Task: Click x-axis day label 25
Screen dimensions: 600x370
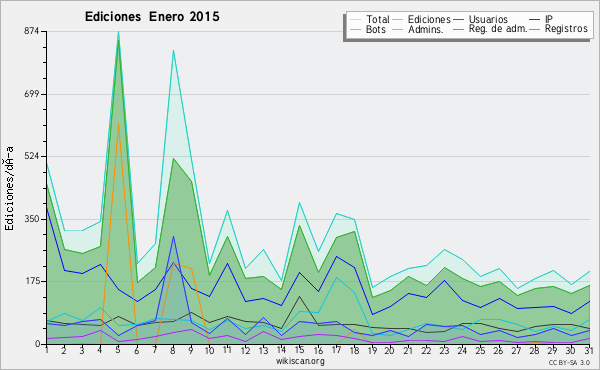Action: tap(481, 350)
